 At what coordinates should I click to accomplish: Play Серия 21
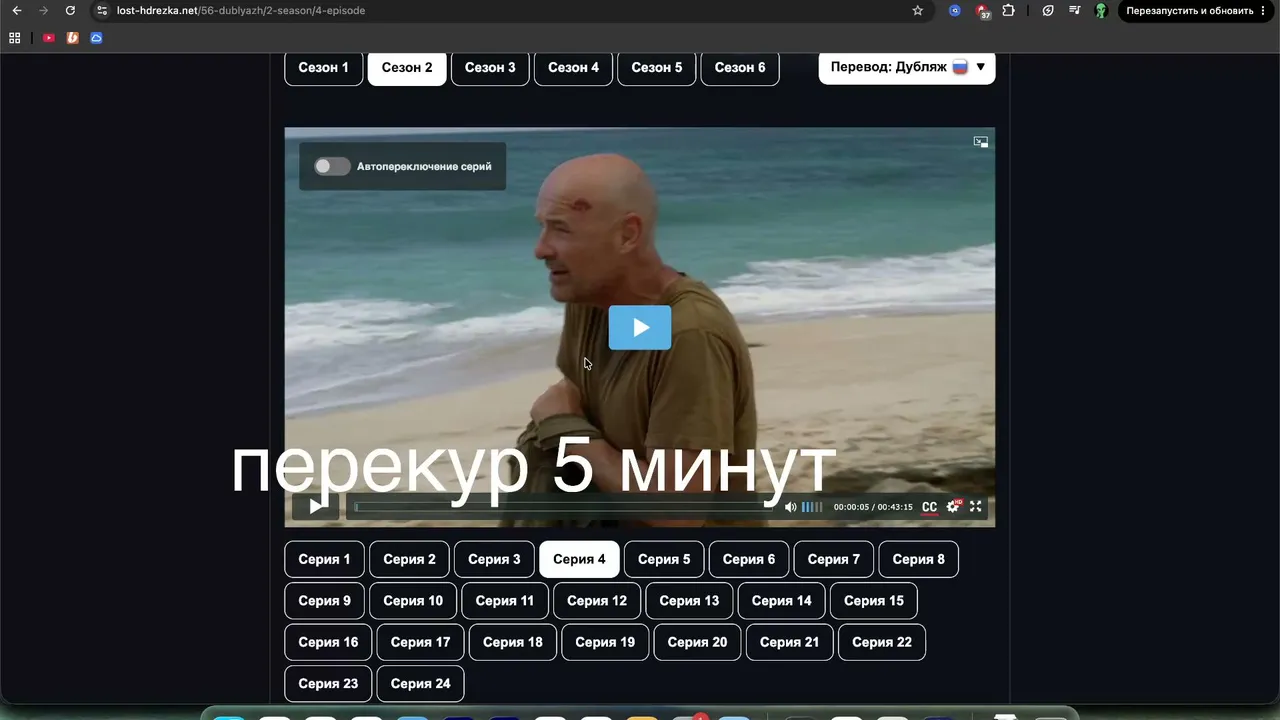tap(790, 642)
